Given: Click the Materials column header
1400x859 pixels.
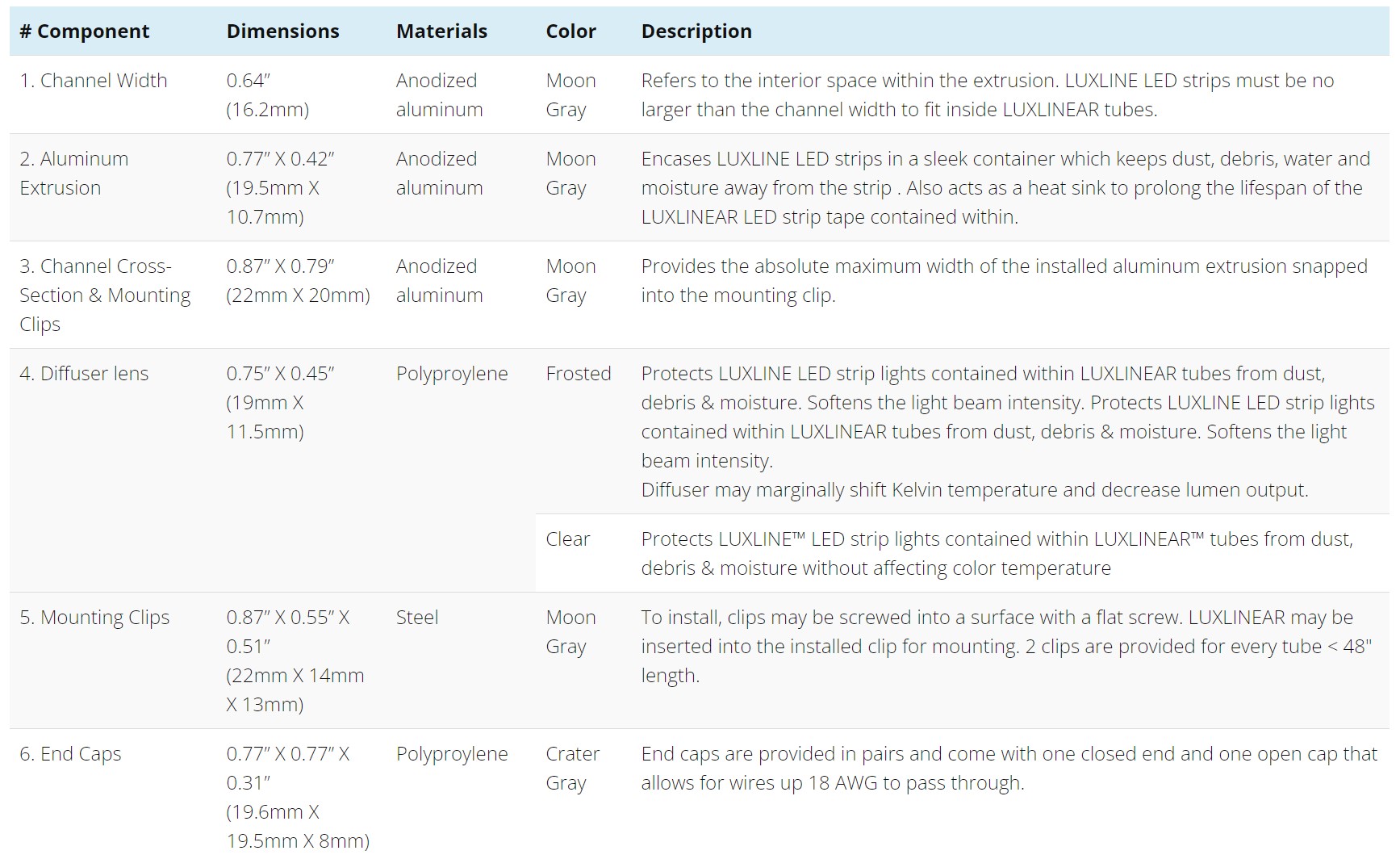Looking at the screenshot, I should click(x=441, y=31).
